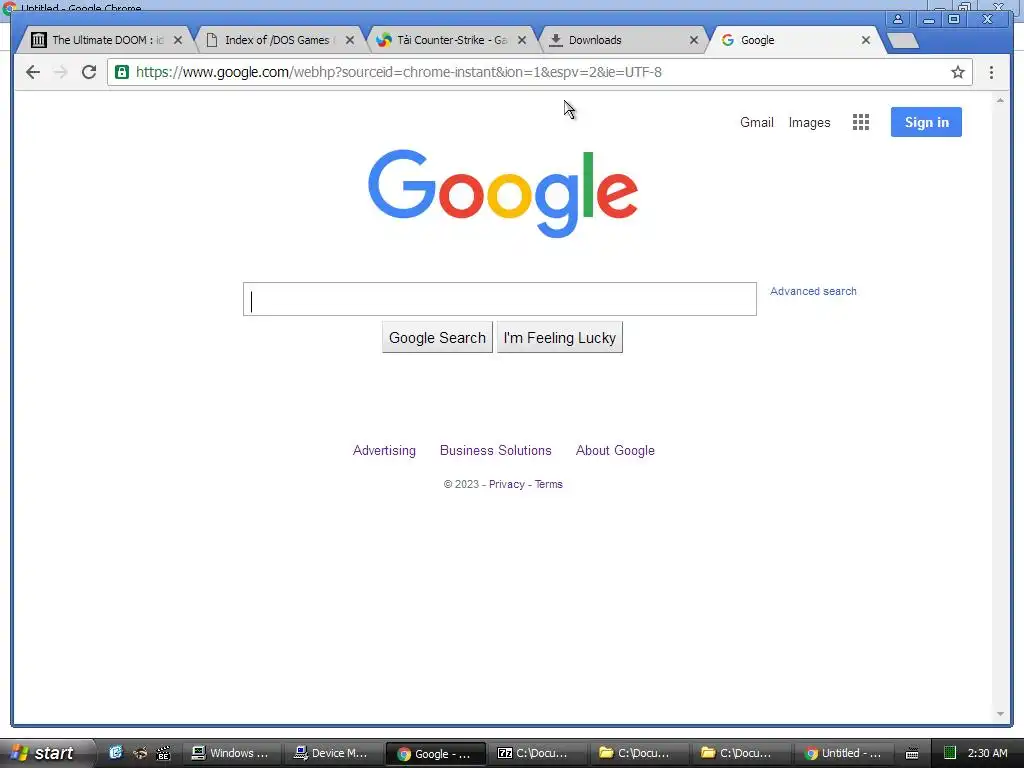1024x768 pixels.
Task: Open second folder C:\Docu... taskbar item
Action: 740,753
